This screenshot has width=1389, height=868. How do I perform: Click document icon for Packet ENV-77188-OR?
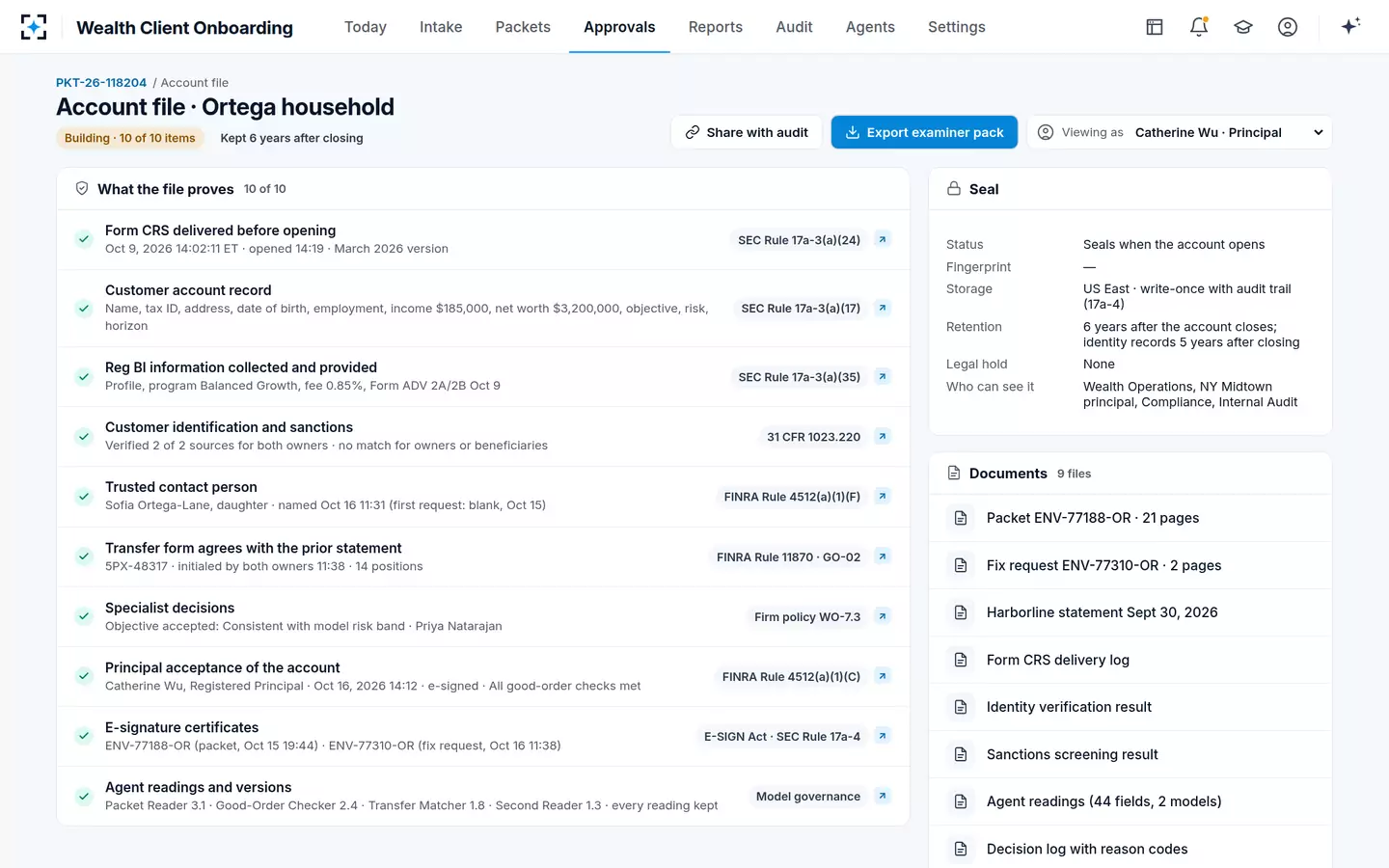pyautogui.click(x=961, y=518)
